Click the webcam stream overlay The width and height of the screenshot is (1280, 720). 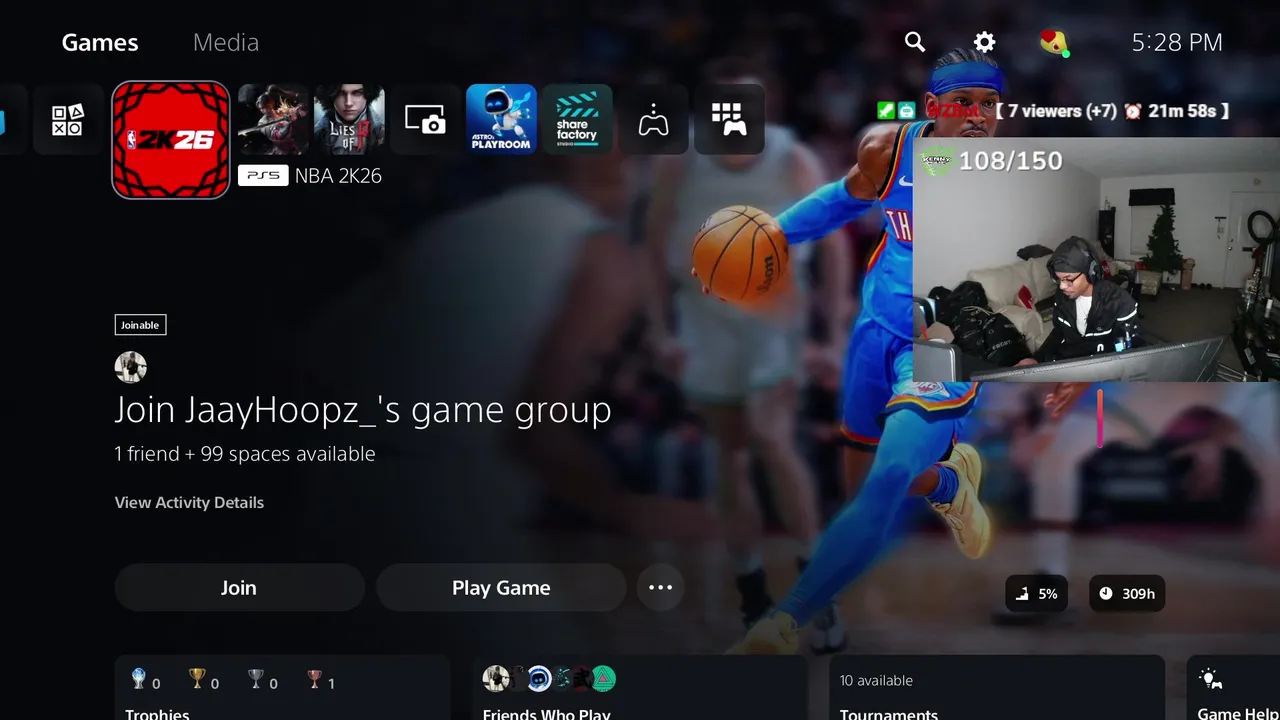coord(1096,260)
